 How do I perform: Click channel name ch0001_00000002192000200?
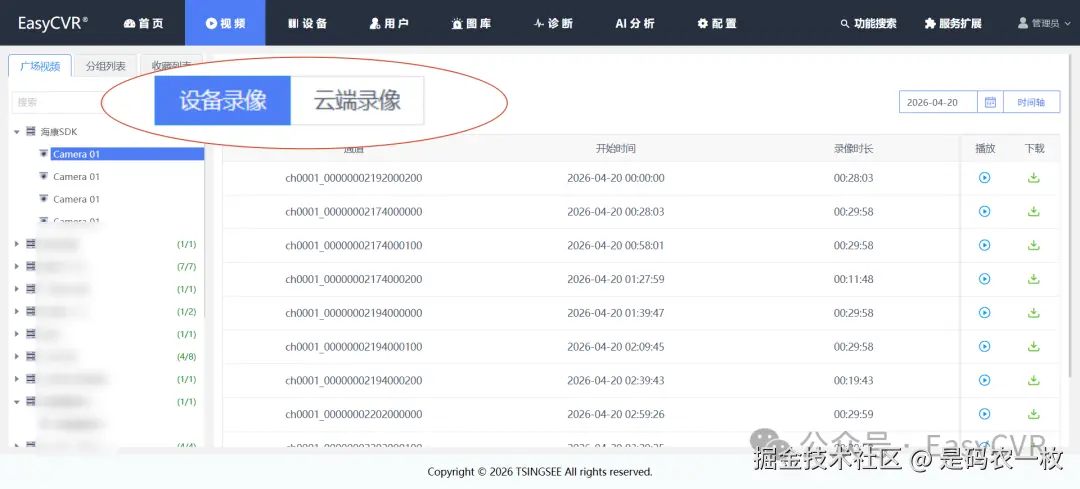point(354,178)
